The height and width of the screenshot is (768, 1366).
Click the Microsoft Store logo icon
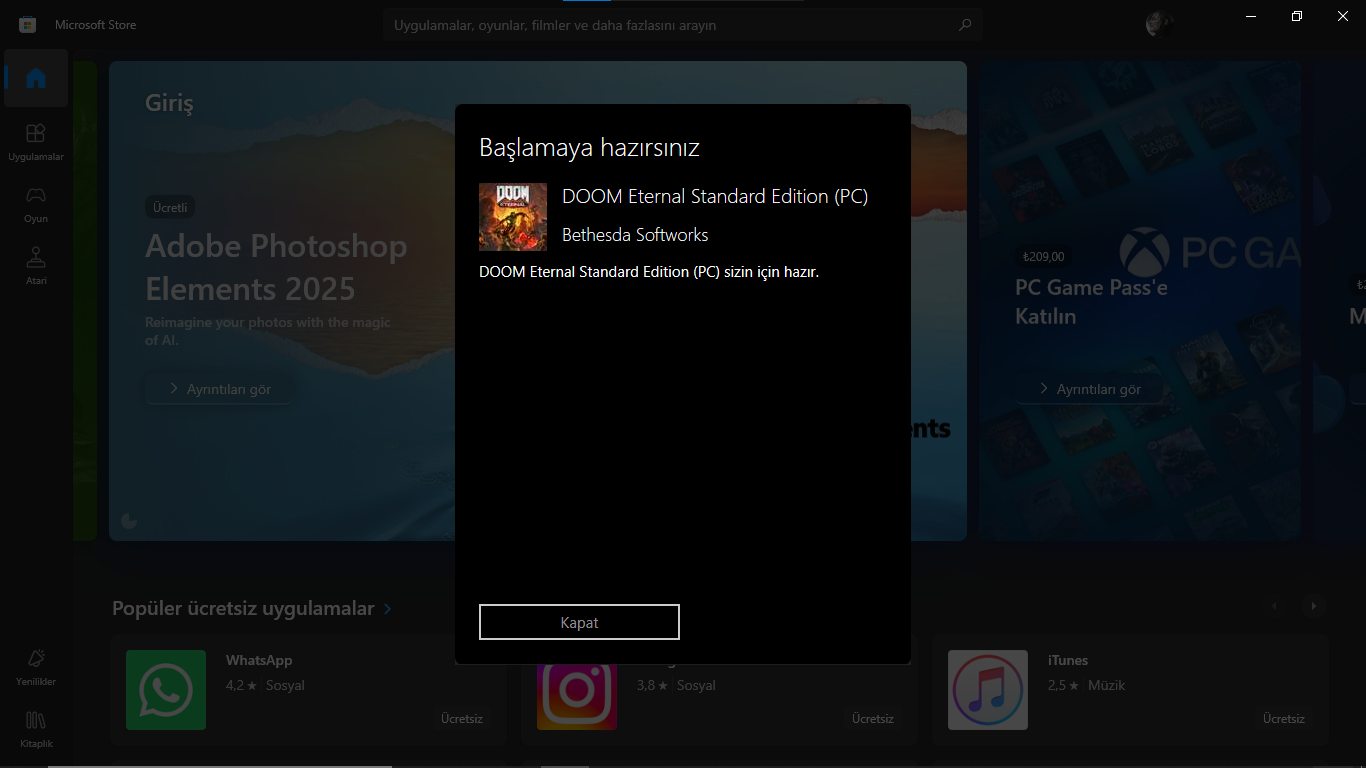[27, 24]
